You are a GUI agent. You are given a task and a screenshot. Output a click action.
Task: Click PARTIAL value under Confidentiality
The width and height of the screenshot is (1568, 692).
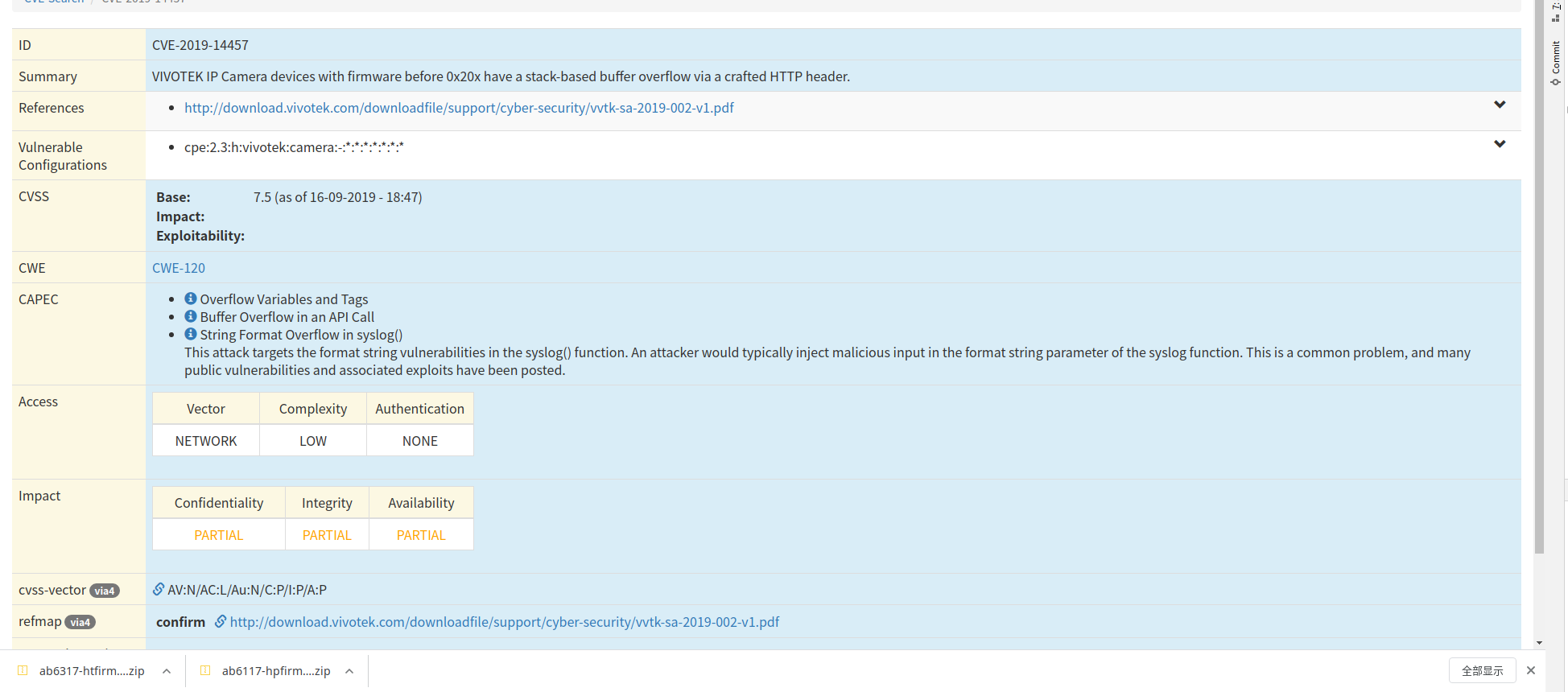coord(219,535)
